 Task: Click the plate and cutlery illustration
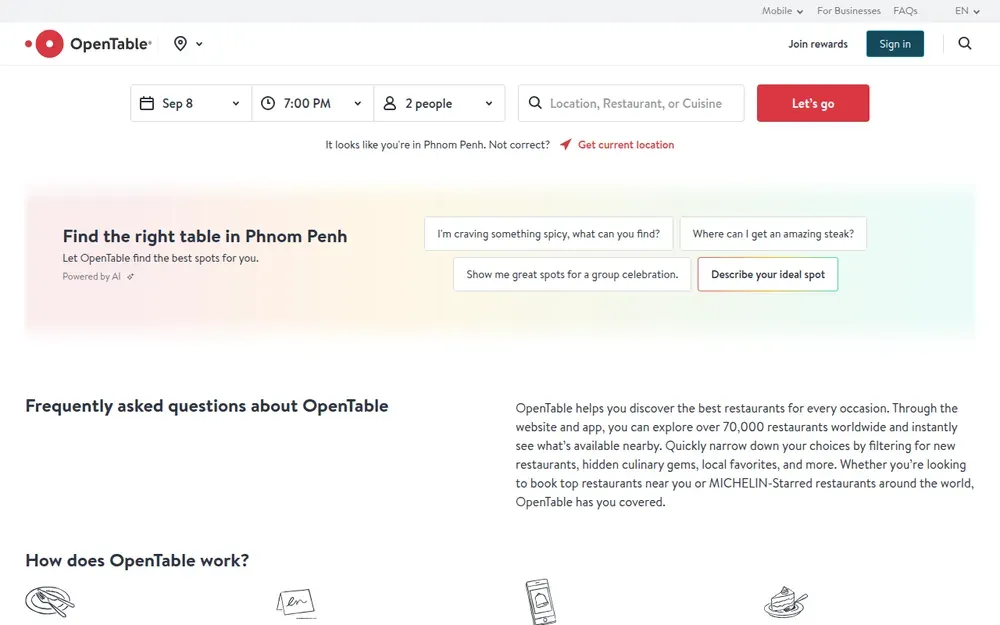click(x=50, y=601)
